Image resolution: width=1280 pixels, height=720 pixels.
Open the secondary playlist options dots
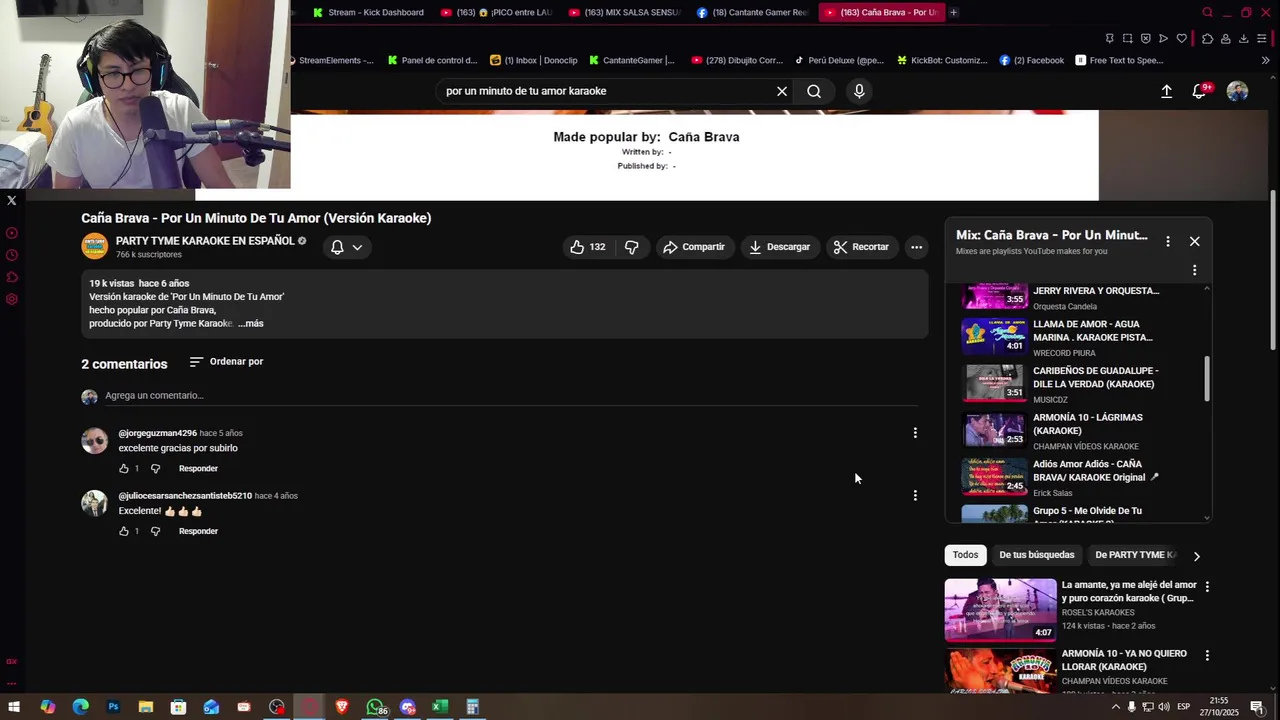pos(1194,270)
